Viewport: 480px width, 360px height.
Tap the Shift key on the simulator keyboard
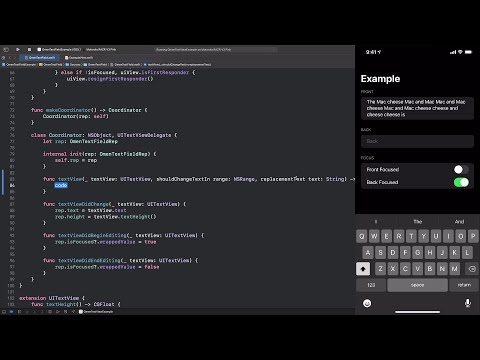click(363, 269)
